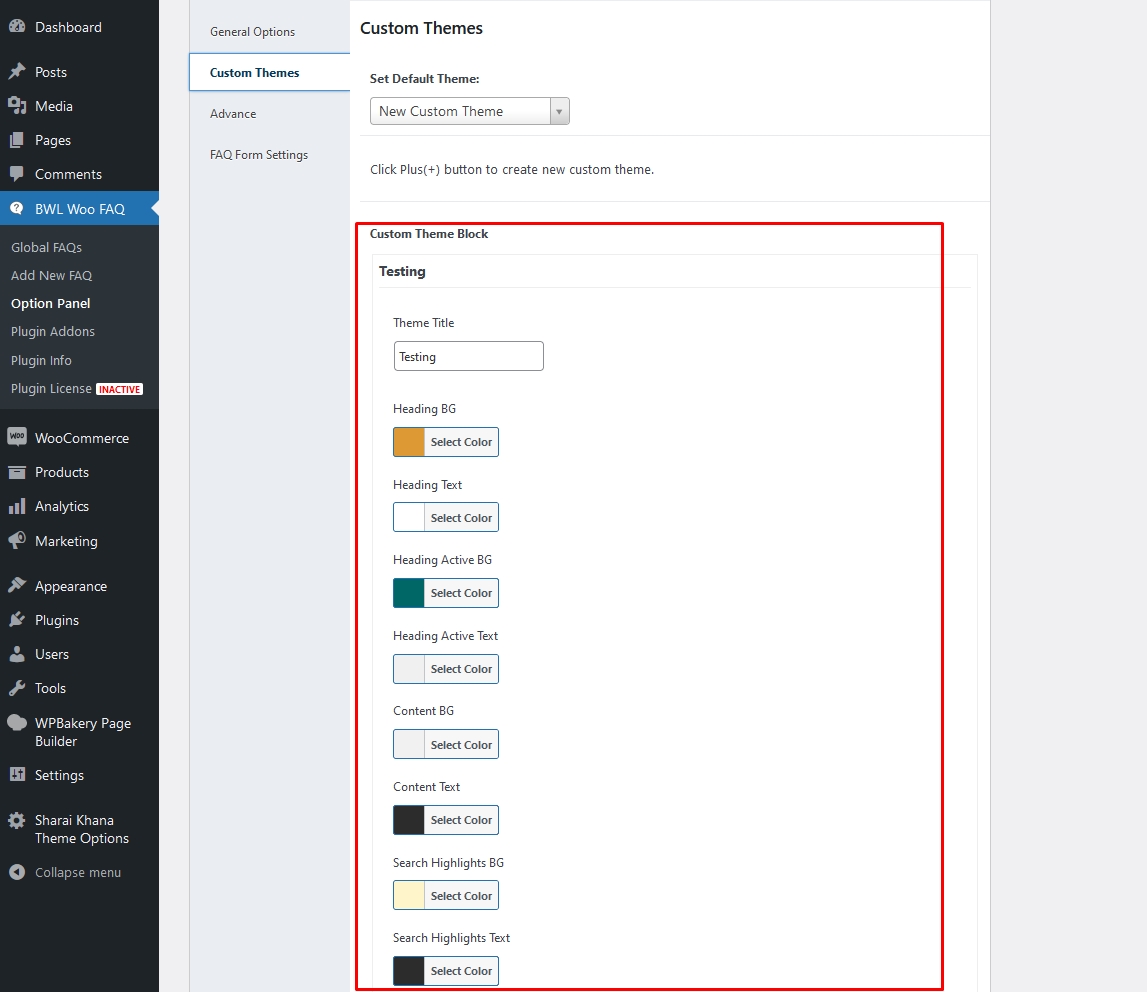The height and width of the screenshot is (992, 1147).
Task: Open Select Color for Heading BG
Action: 460,441
